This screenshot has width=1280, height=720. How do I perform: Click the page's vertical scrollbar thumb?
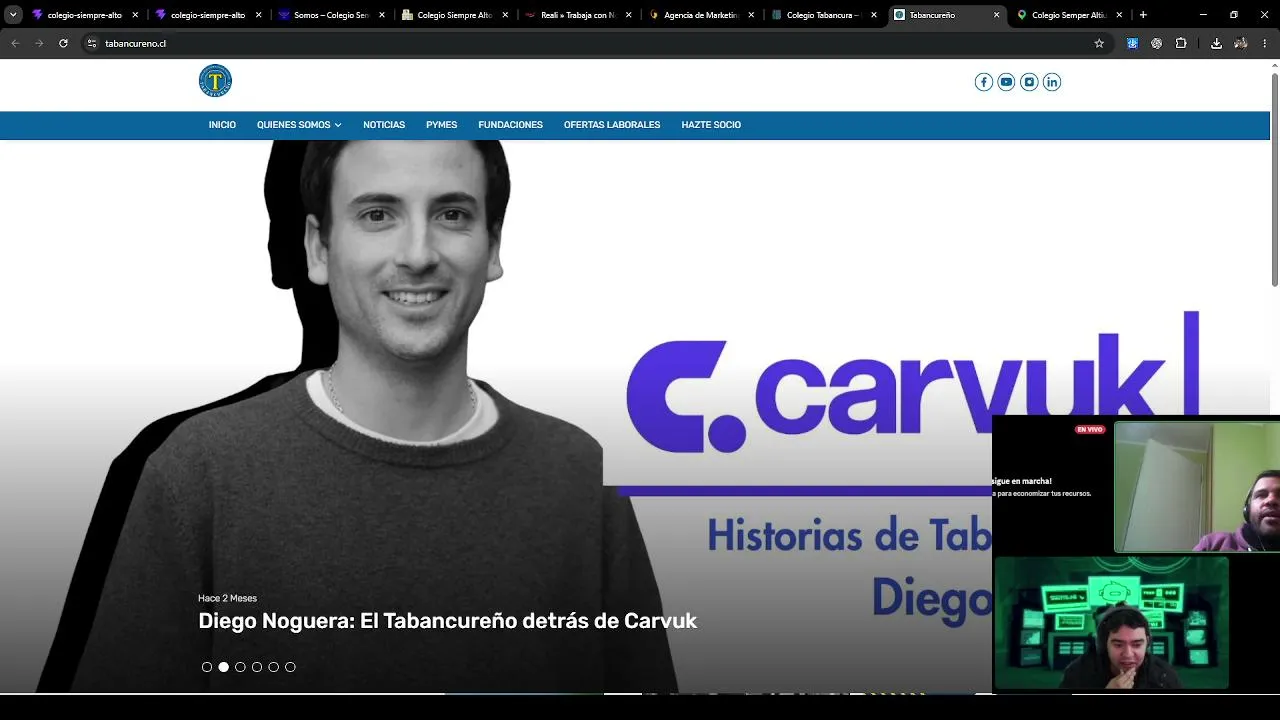click(x=1274, y=179)
